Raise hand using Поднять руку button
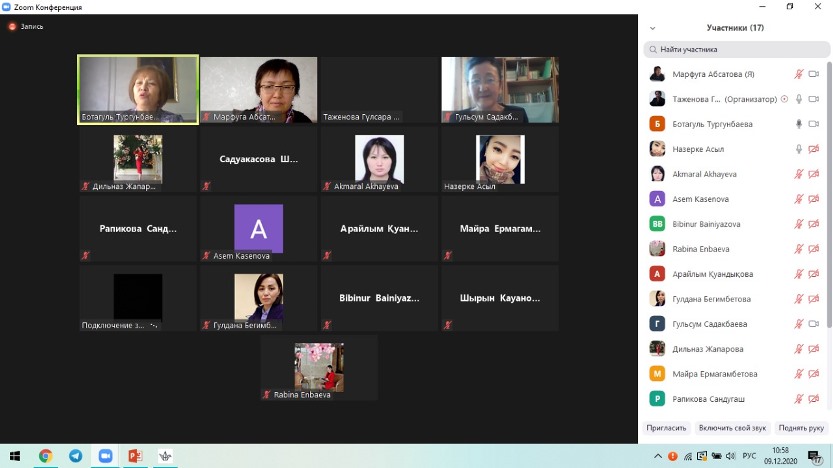Viewport: 833px width, 468px height. pyautogui.click(x=800, y=428)
